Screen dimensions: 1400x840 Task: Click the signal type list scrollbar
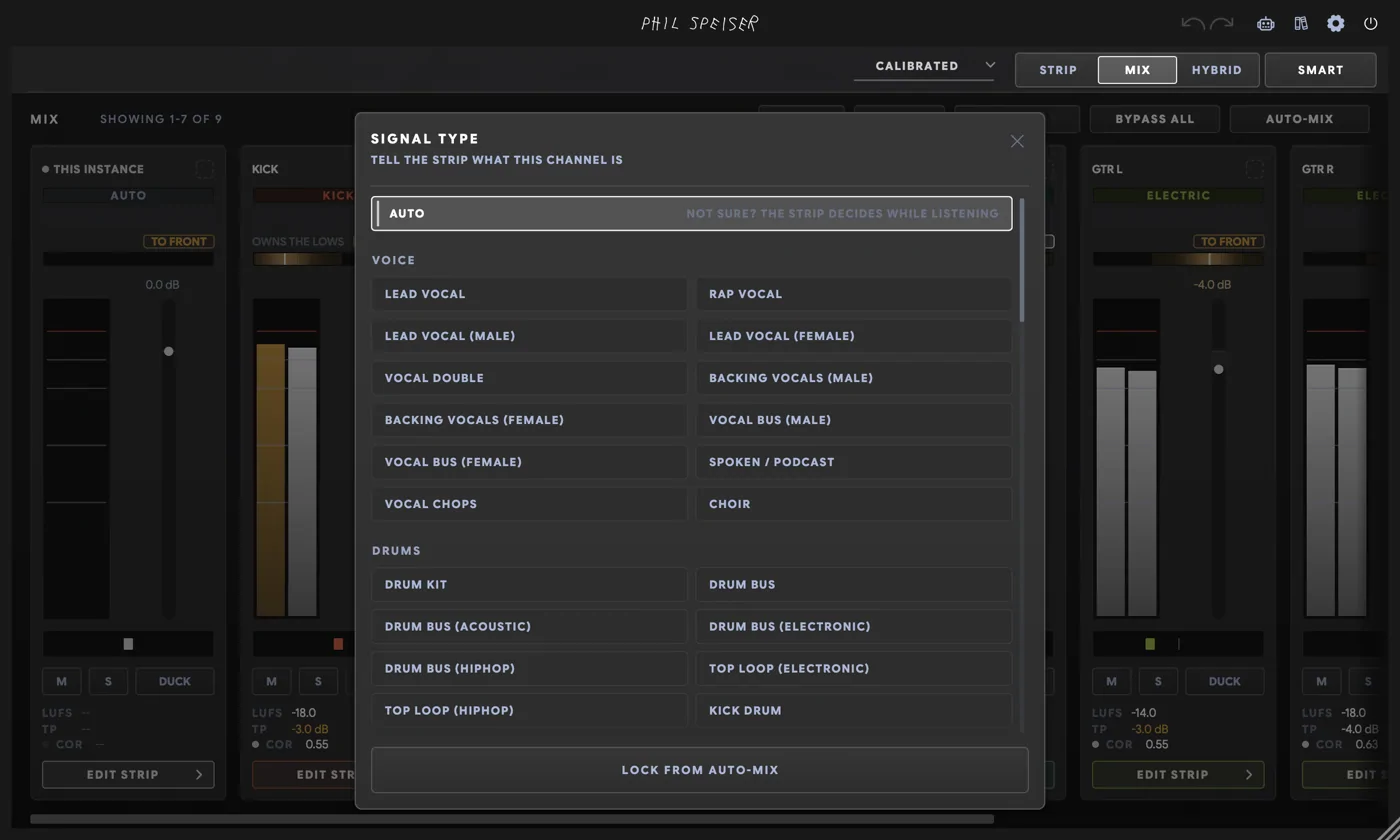coord(1022,260)
